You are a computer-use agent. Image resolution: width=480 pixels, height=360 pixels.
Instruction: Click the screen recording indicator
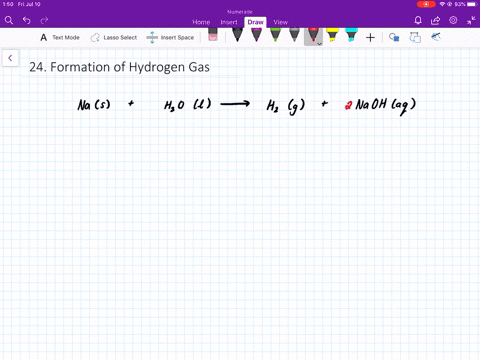tap(426, 4)
